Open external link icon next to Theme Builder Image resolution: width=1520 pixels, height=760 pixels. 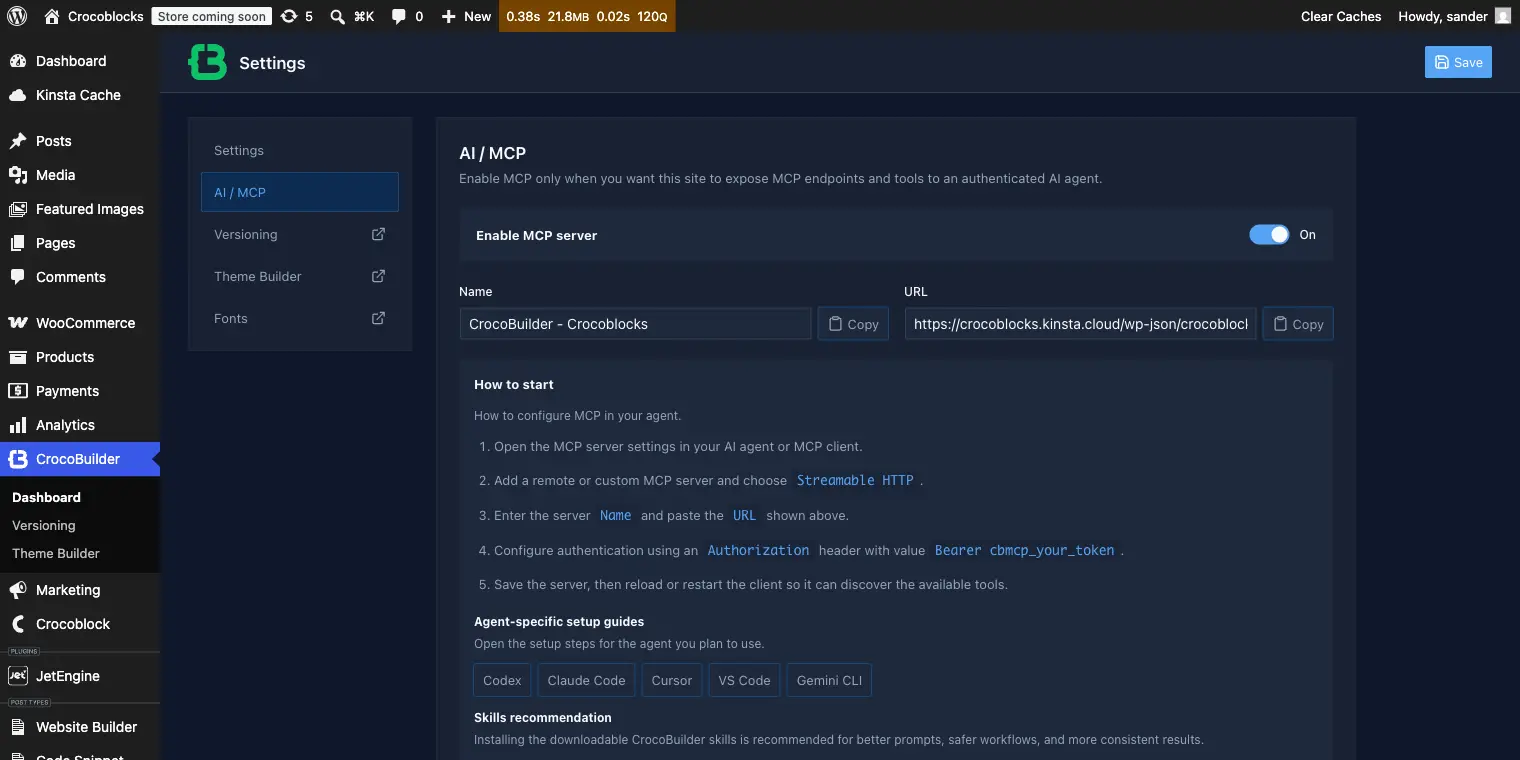[x=378, y=276]
